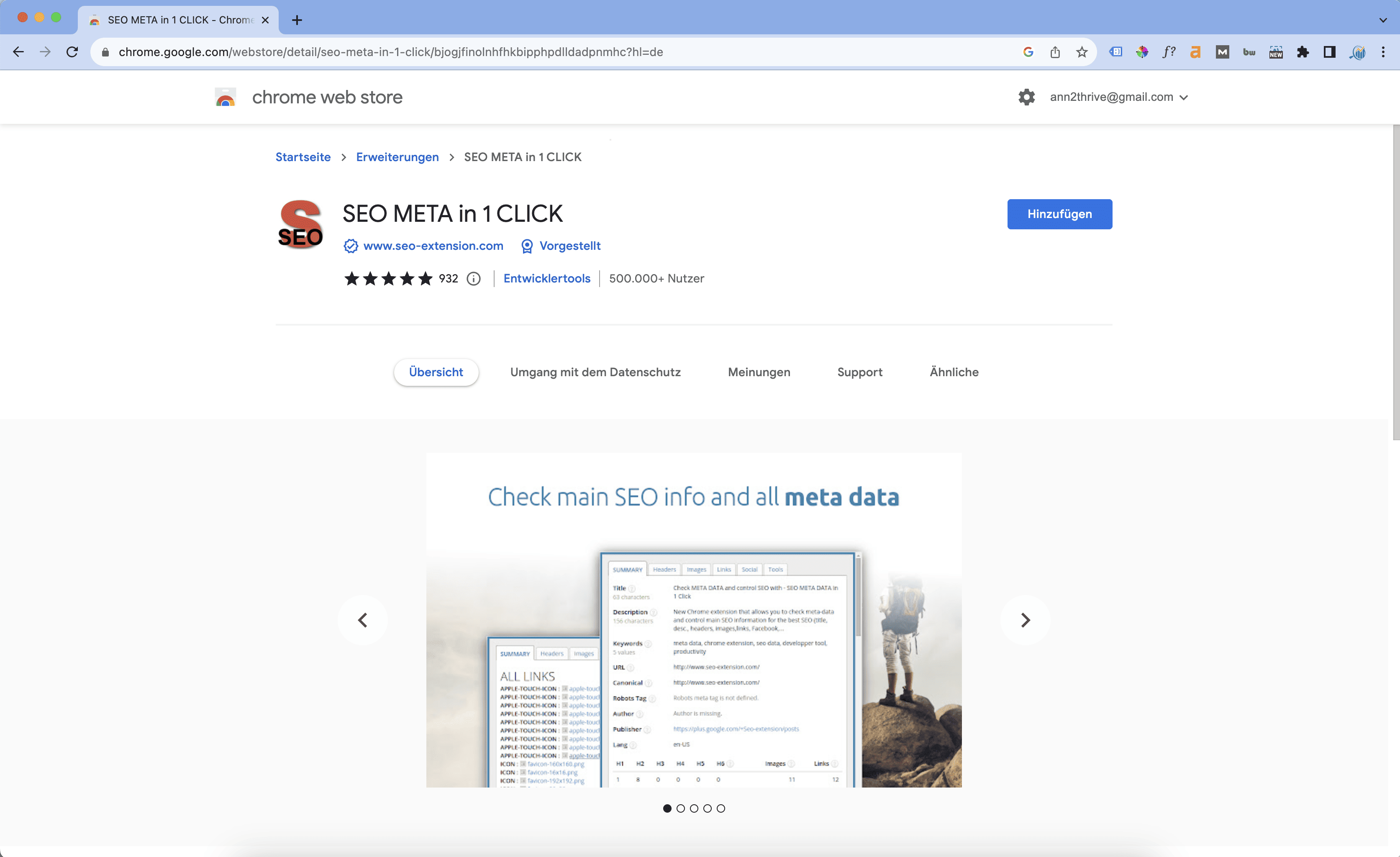Click the rating count 932
This screenshot has width=1400, height=857.
[x=448, y=278]
